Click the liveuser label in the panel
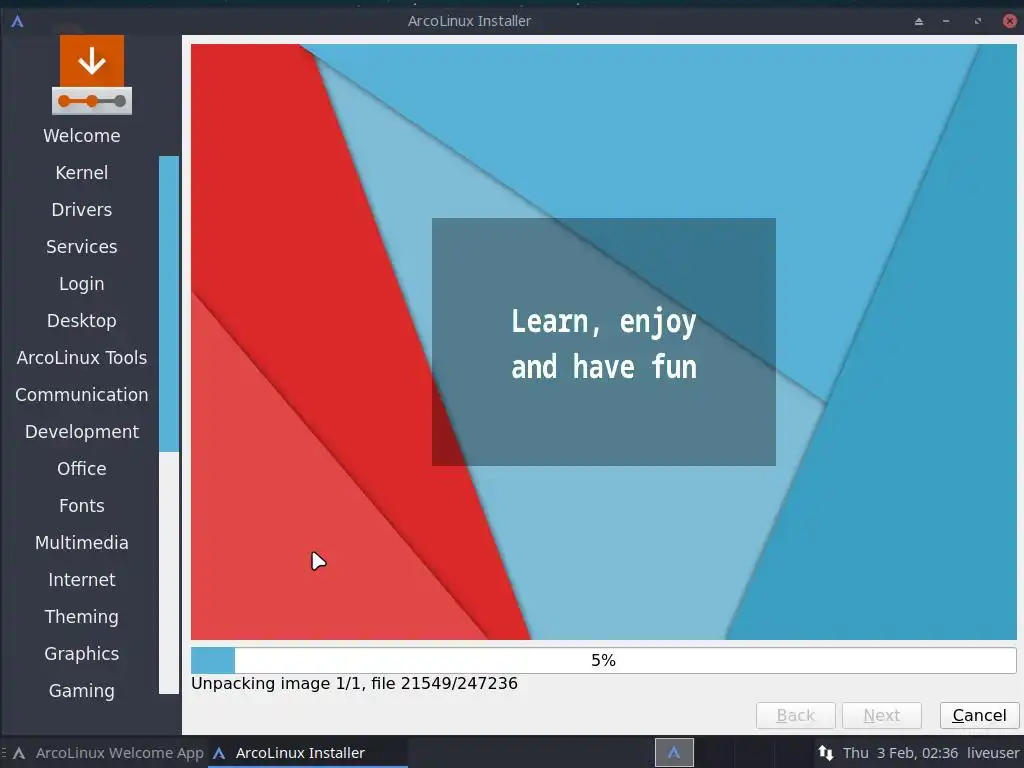1024x768 pixels. click(x=993, y=753)
